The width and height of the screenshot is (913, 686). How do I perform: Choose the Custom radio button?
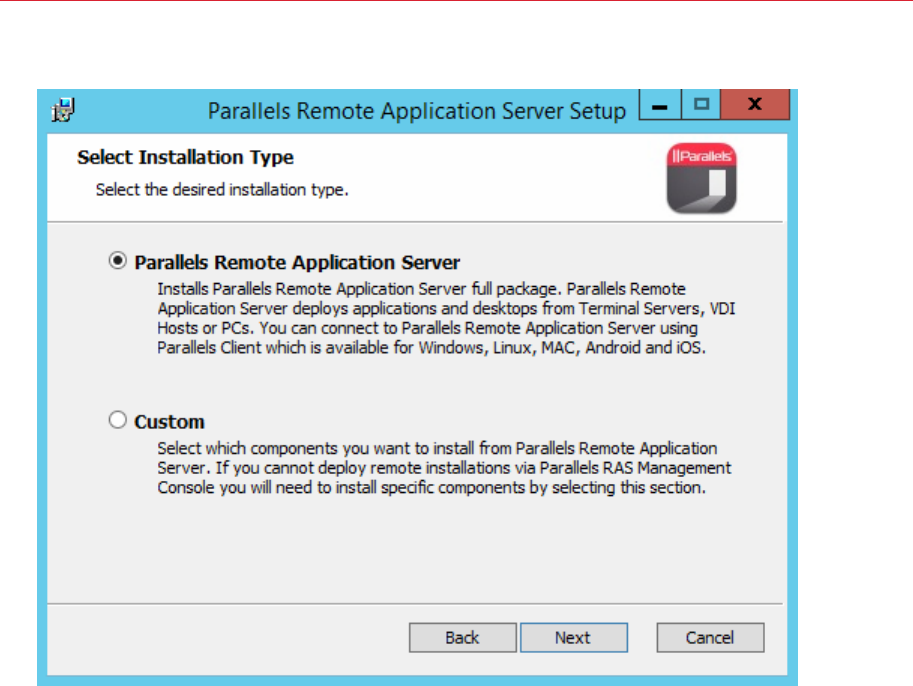pos(119,421)
